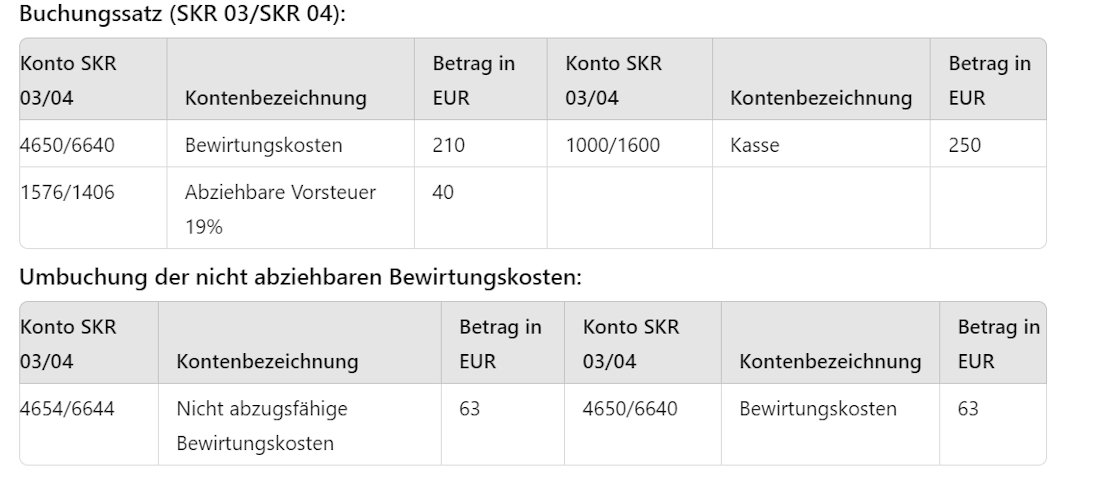This screenshot has width=1100, height=480.
Task: Select the amount 40 cell
Action: pos(442,192)
